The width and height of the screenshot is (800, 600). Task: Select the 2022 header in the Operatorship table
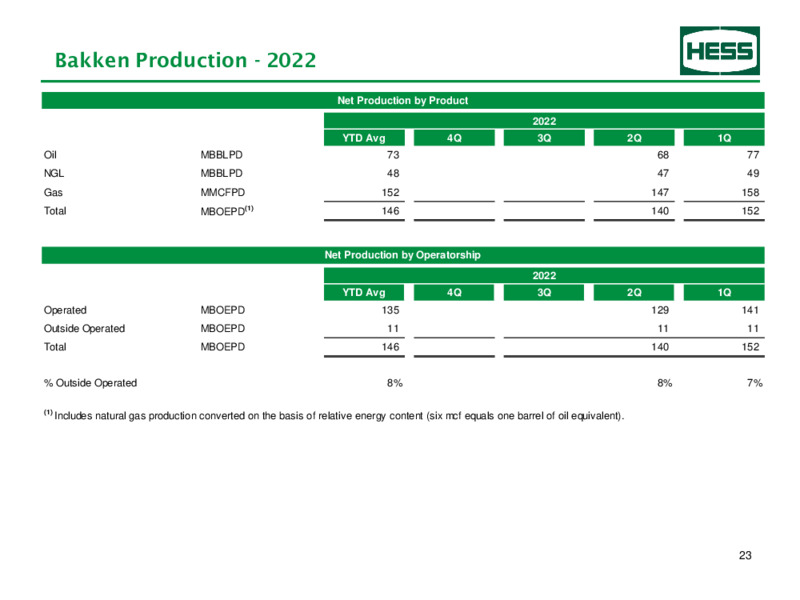coord(544,276)
